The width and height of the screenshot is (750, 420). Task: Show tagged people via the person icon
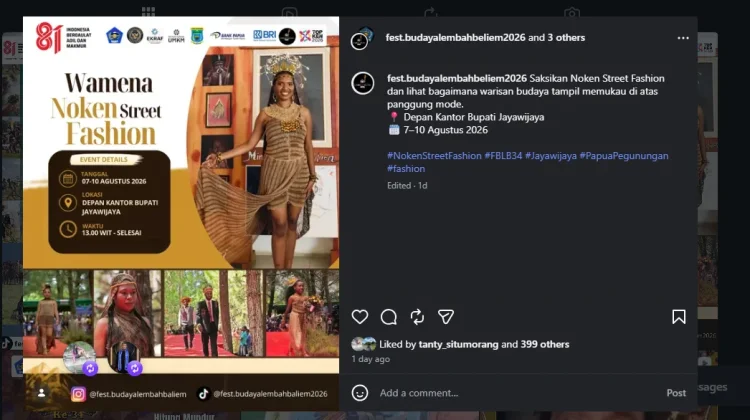[42, 393]
